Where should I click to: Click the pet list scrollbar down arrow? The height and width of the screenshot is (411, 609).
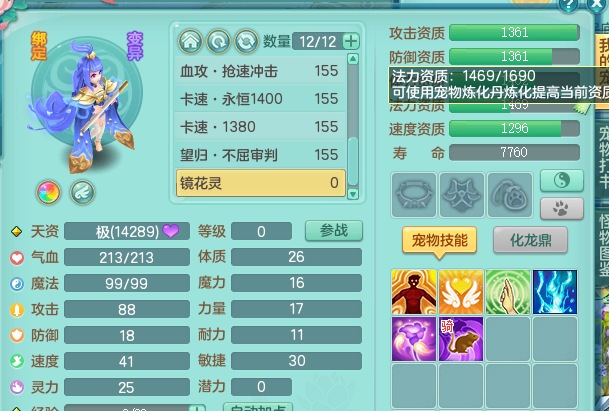(353, 194)
